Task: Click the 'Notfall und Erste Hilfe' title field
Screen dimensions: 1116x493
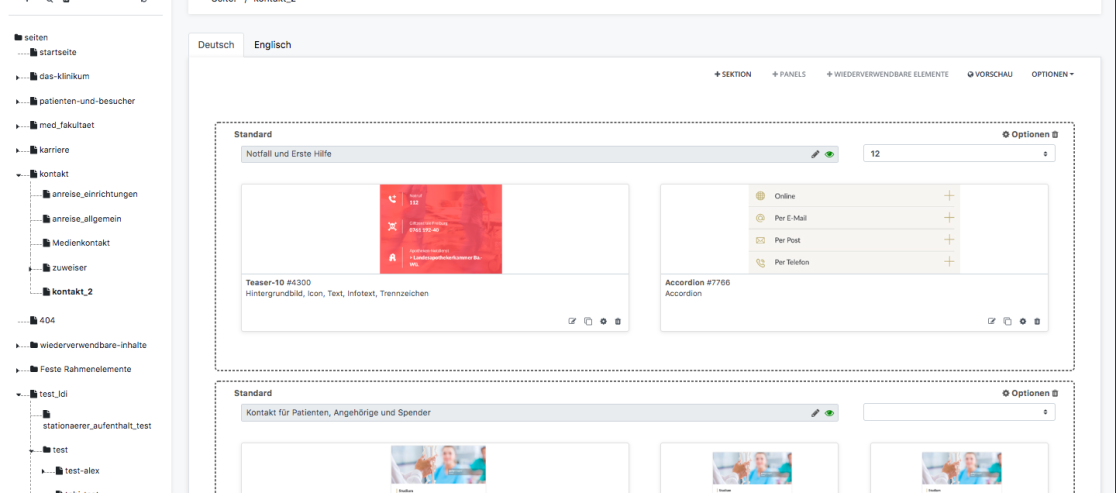Action: (x=539, y=154)
